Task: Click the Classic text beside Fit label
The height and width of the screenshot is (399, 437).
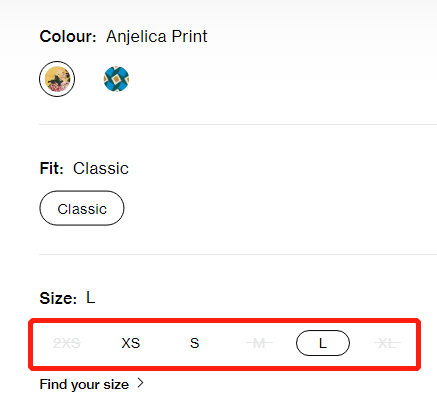Action: (x=101, y=168)
